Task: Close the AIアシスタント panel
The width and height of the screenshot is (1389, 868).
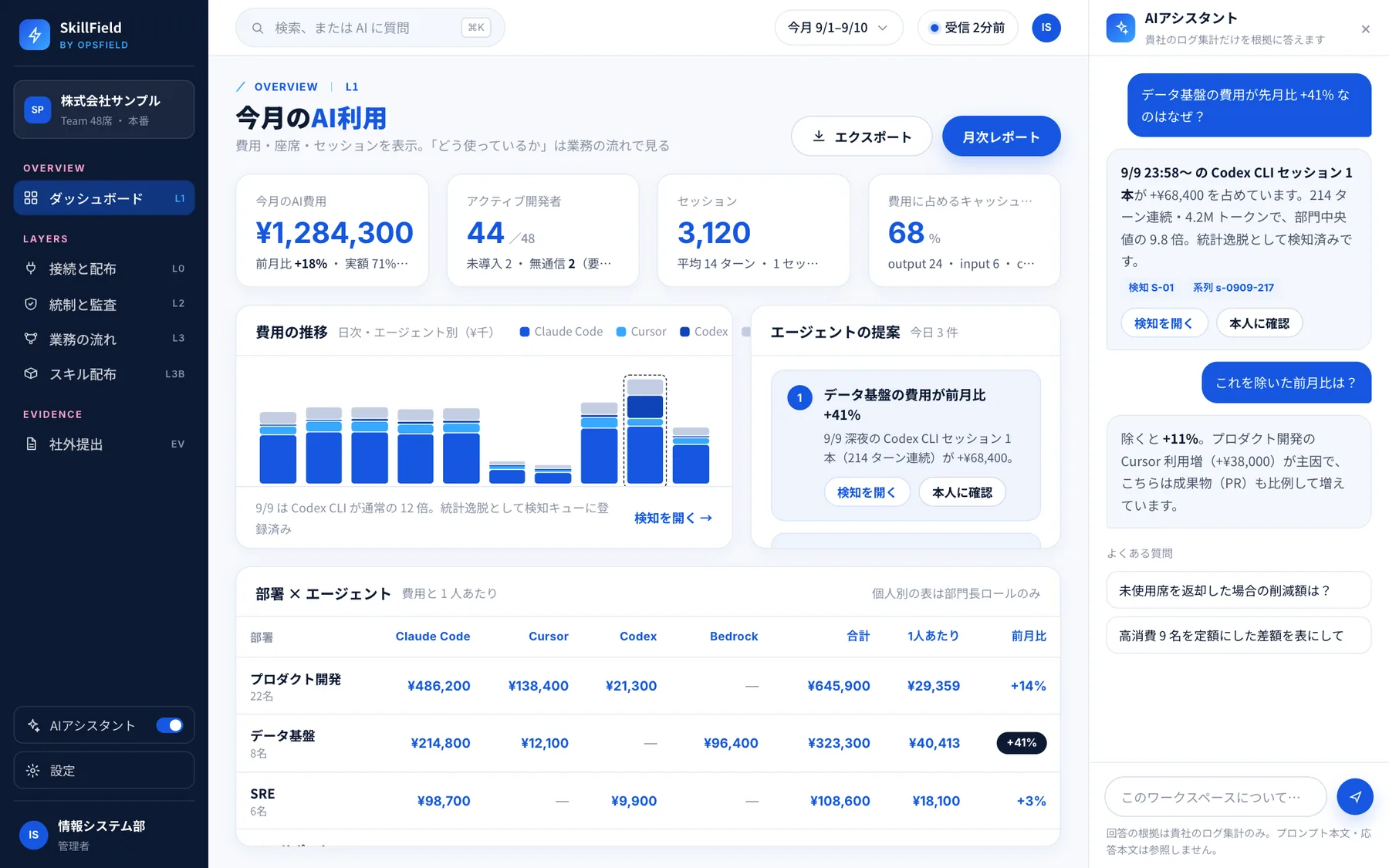Action: pos(1365,29)
